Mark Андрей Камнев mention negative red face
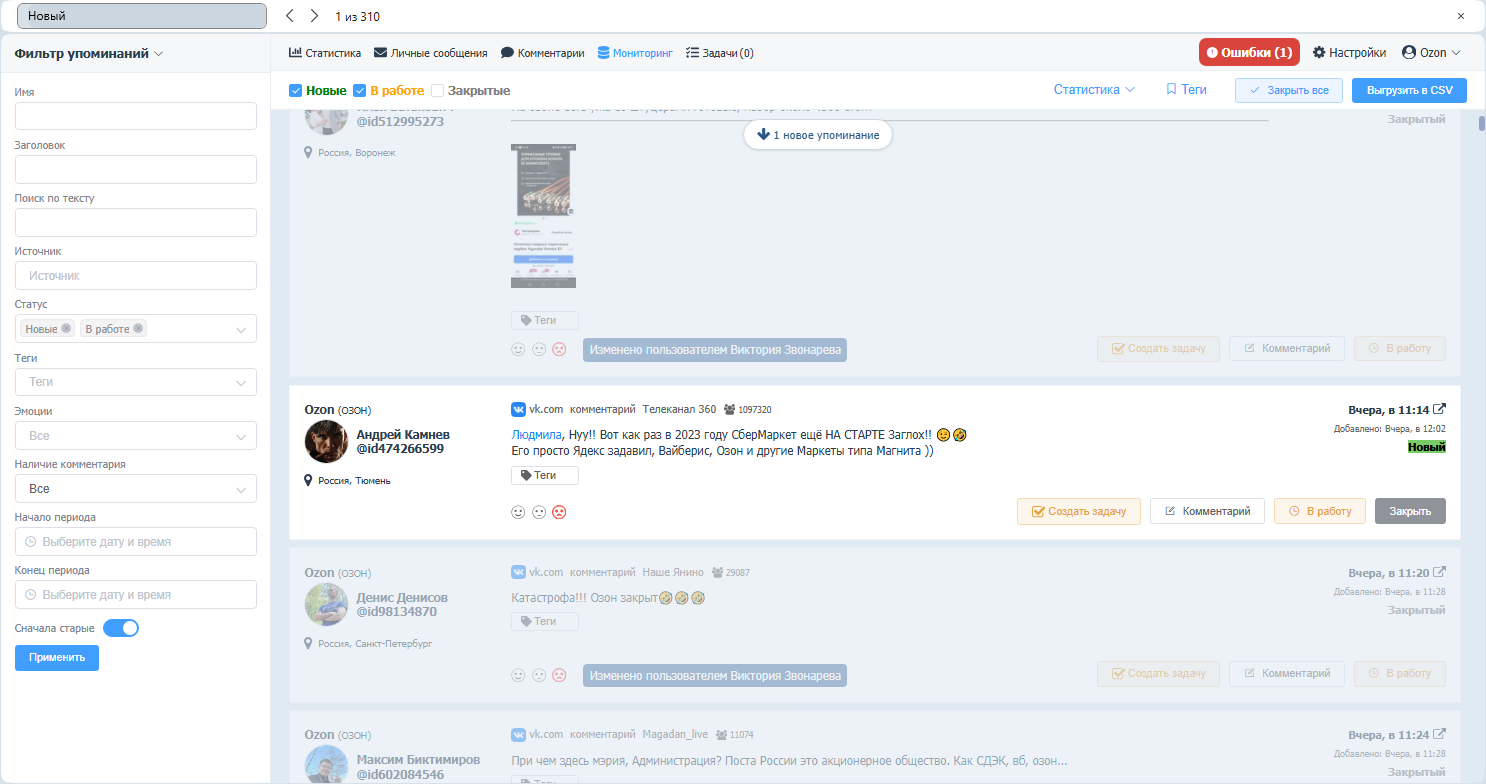Image resolution: width=1486 pixels, height=784 pixels. click(x=560, y=512)
